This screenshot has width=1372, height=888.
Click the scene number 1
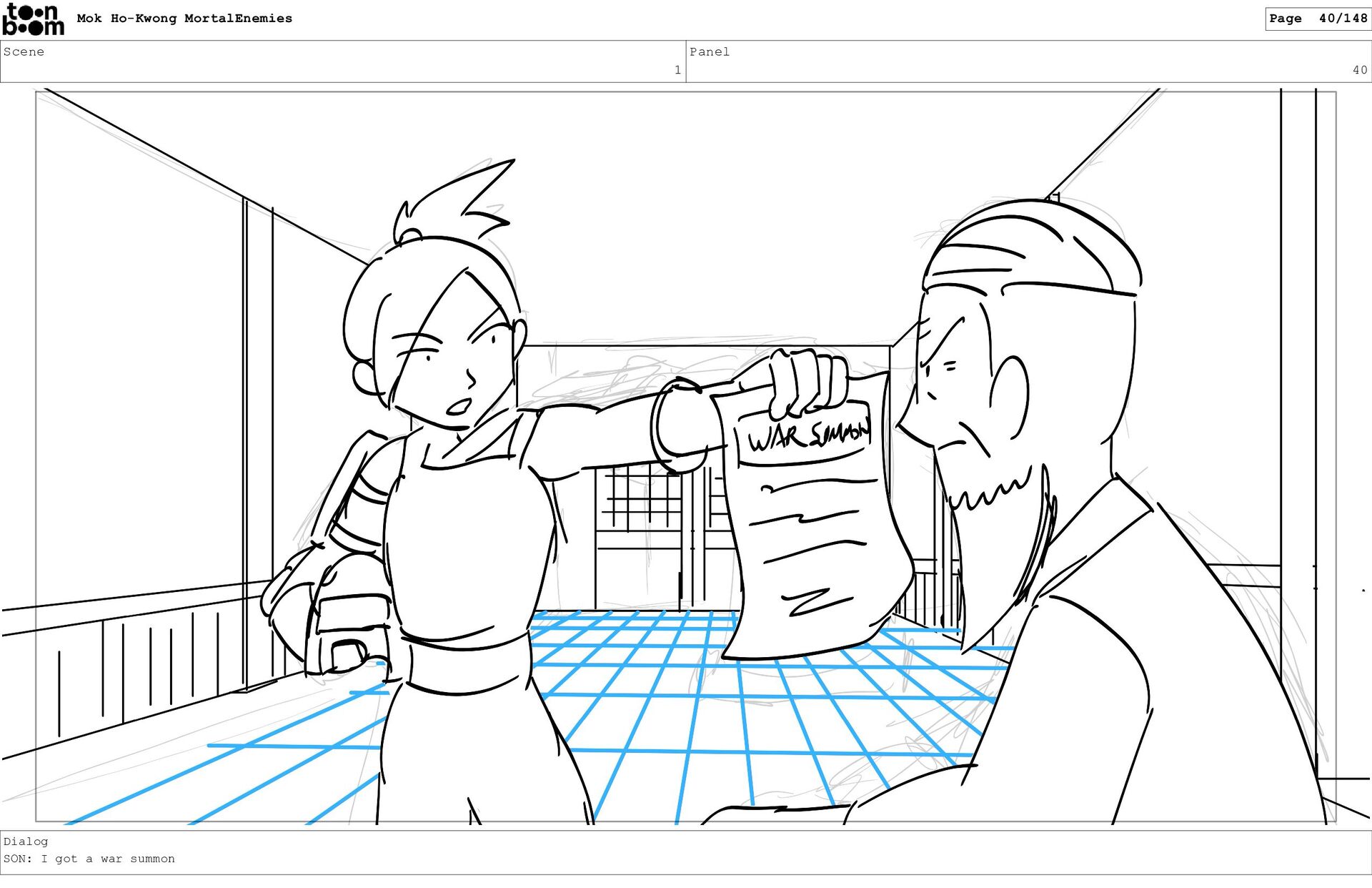677,70
